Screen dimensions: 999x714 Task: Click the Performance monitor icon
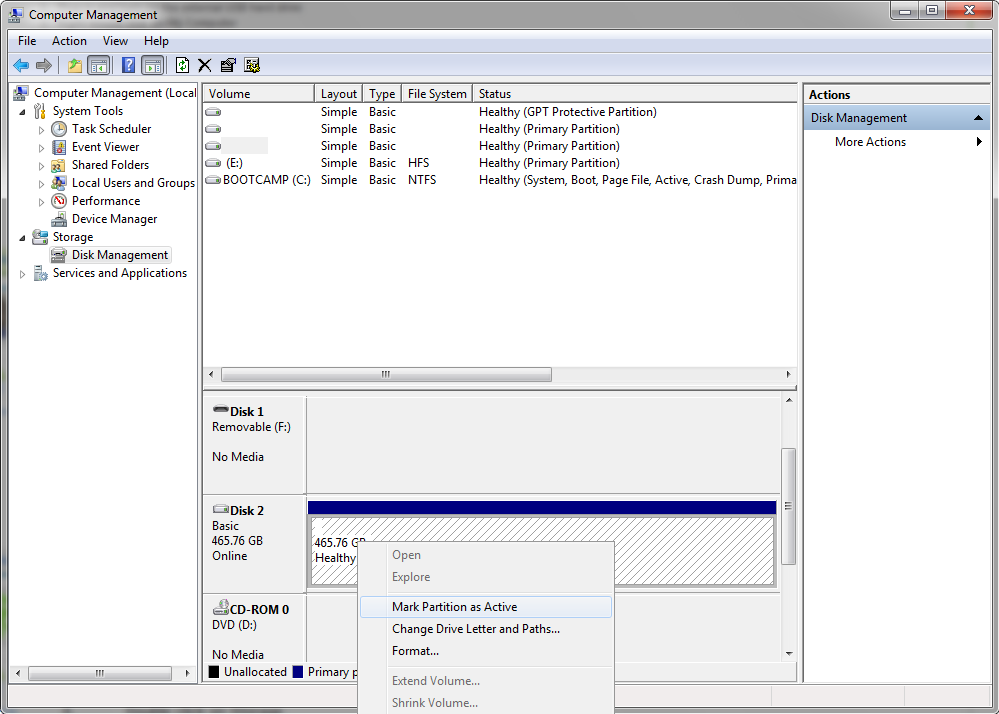[x=59, y=201]
